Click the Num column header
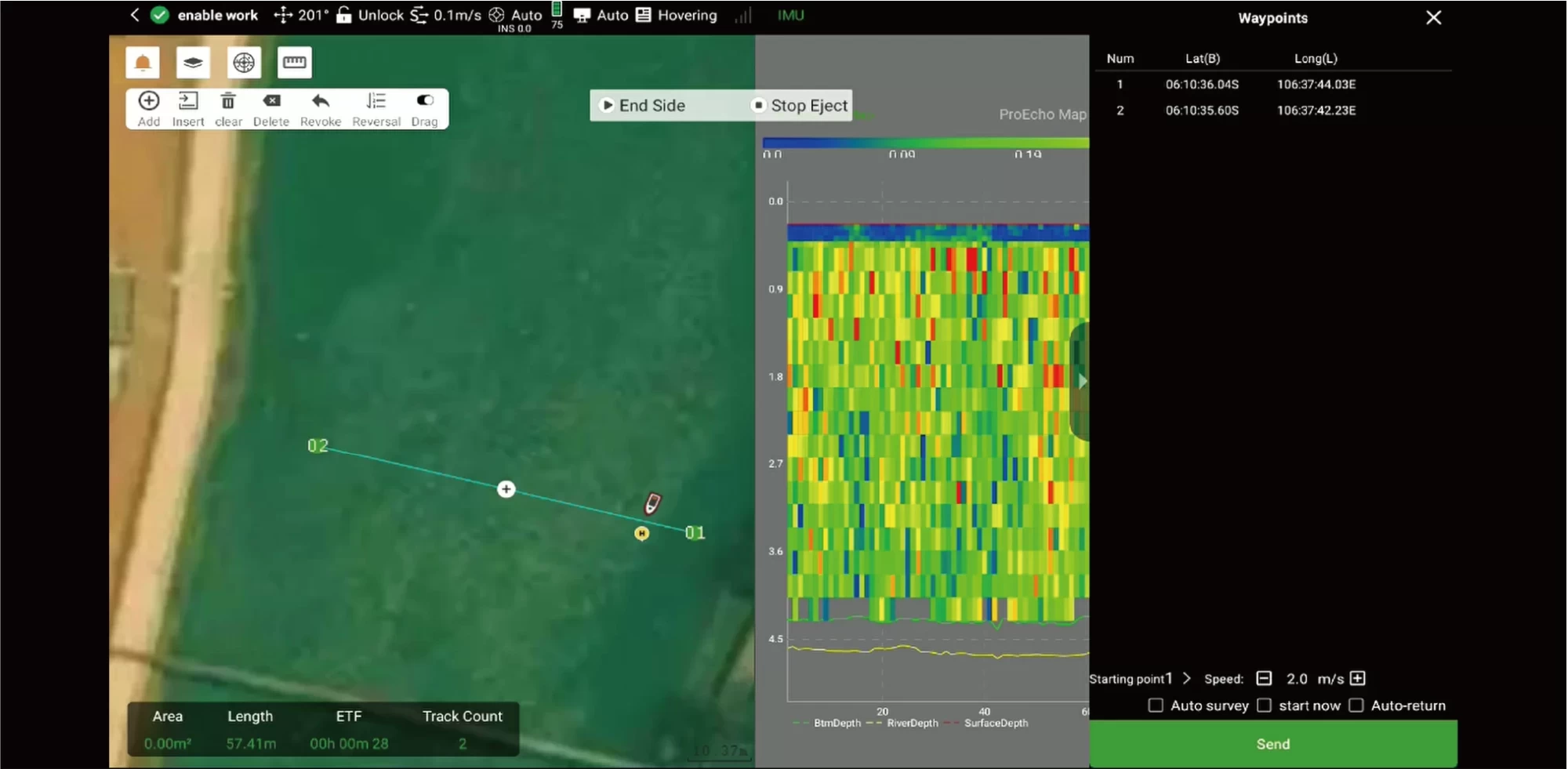 click(1120, 59)
